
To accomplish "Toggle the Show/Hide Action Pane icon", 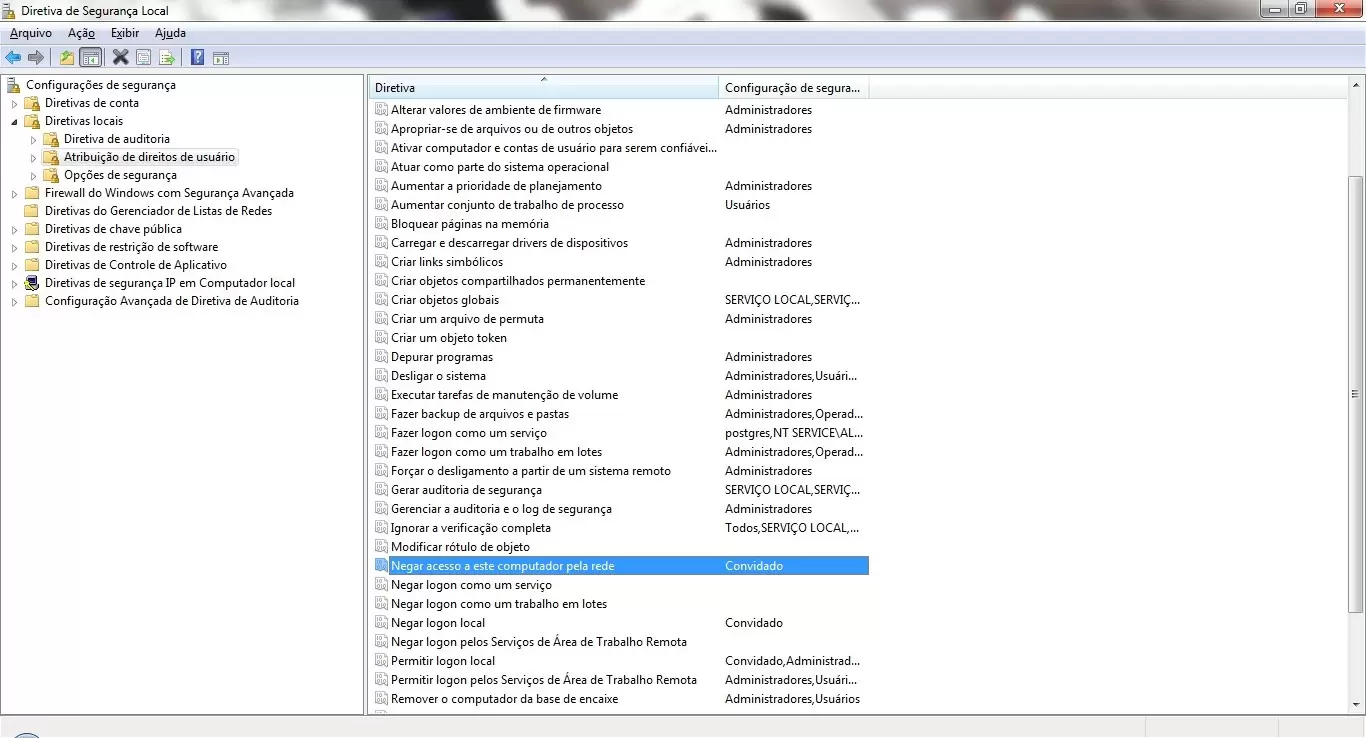I will click(221, 57).
